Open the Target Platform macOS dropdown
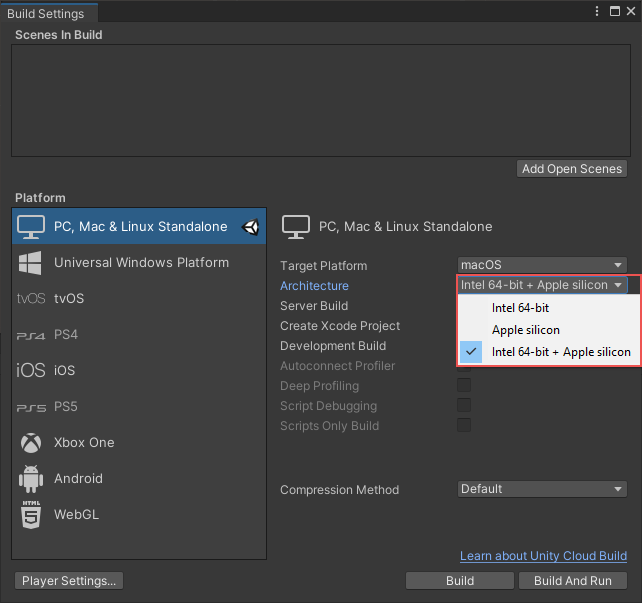The height and width of the screenshot is (603, 642). click(542, 266)
